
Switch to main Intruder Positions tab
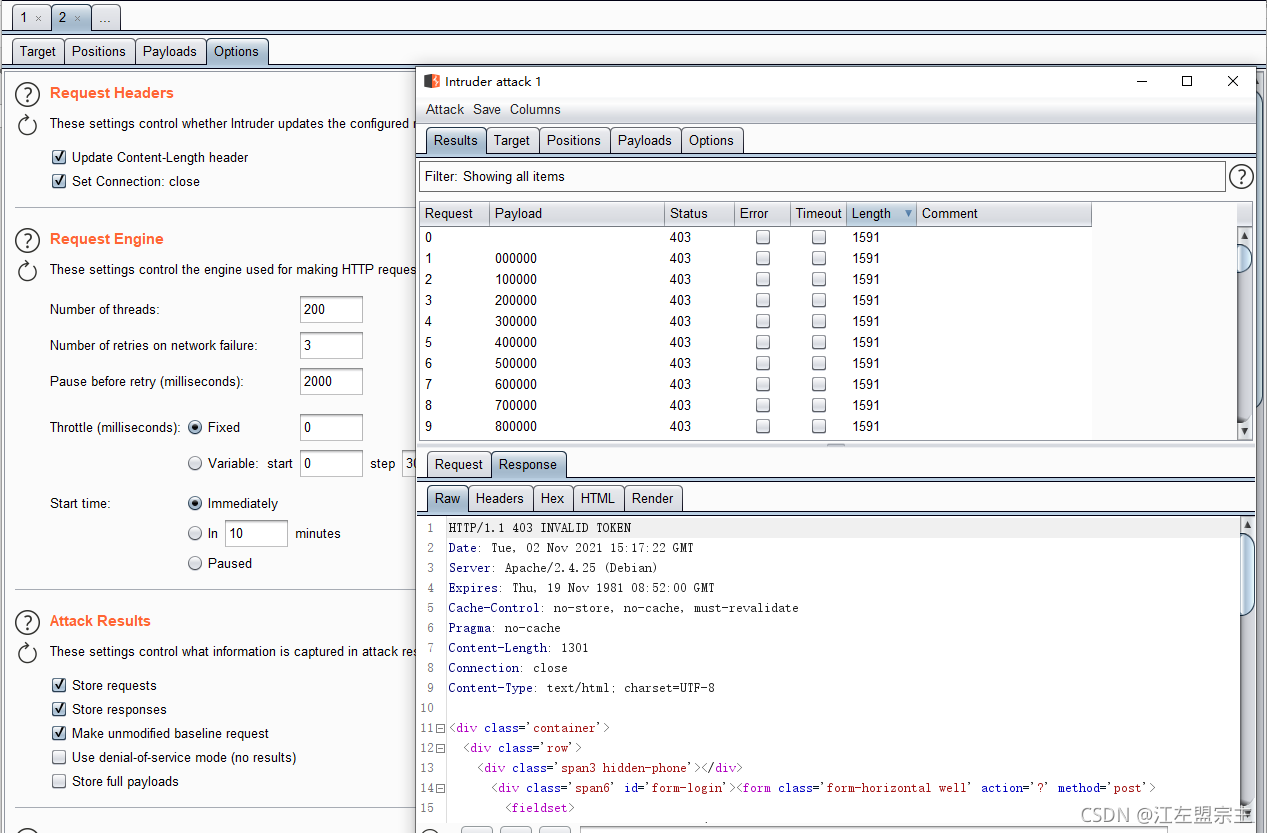tap(99, 52)
